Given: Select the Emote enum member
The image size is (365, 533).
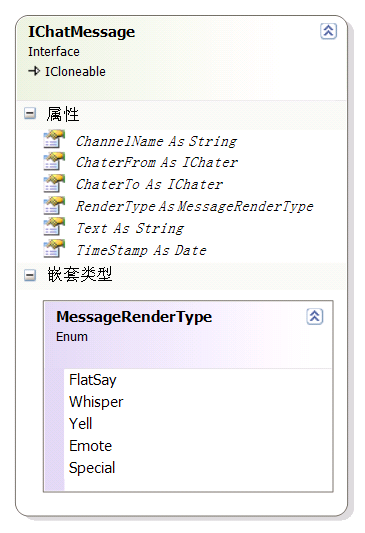Looking at the screenshot, I should 90,446.
